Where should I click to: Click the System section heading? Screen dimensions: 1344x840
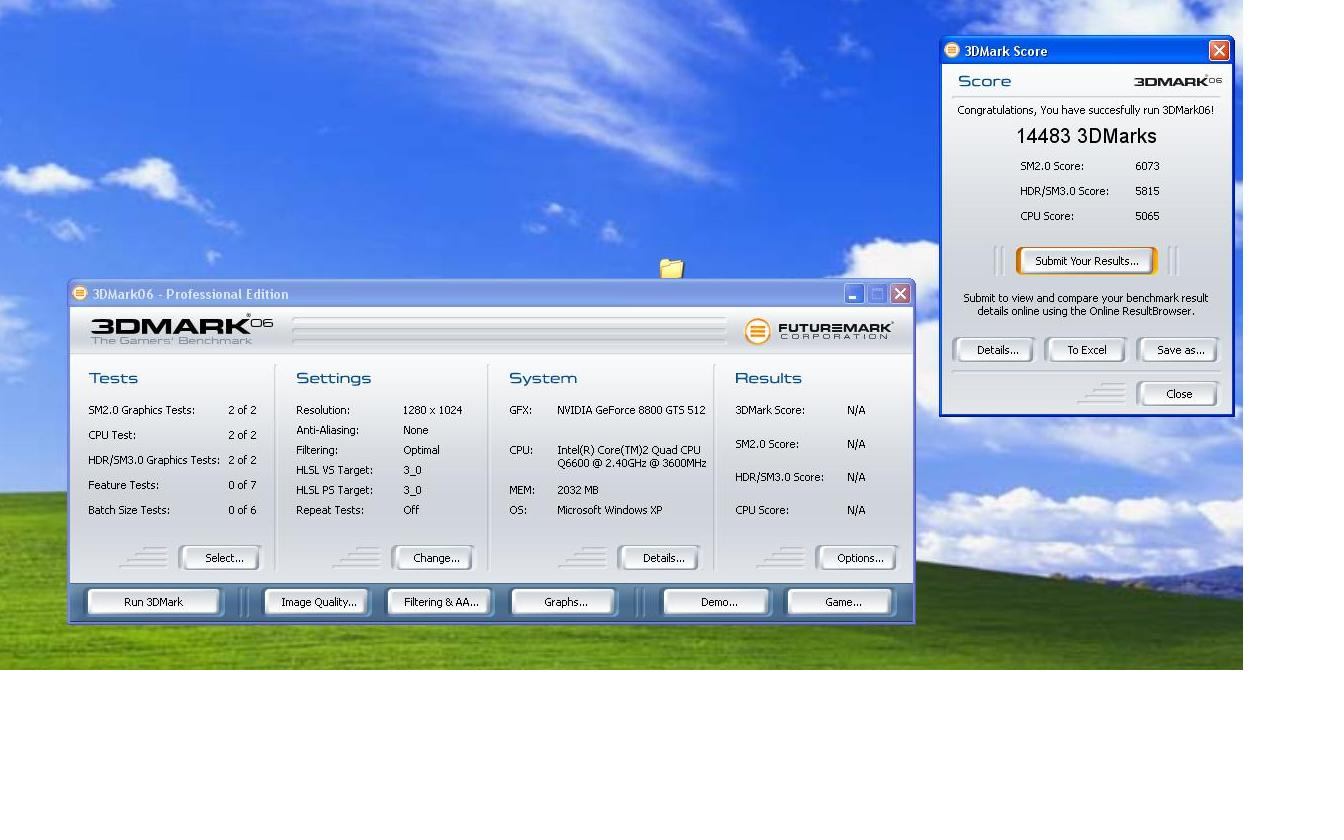point(543,378)
